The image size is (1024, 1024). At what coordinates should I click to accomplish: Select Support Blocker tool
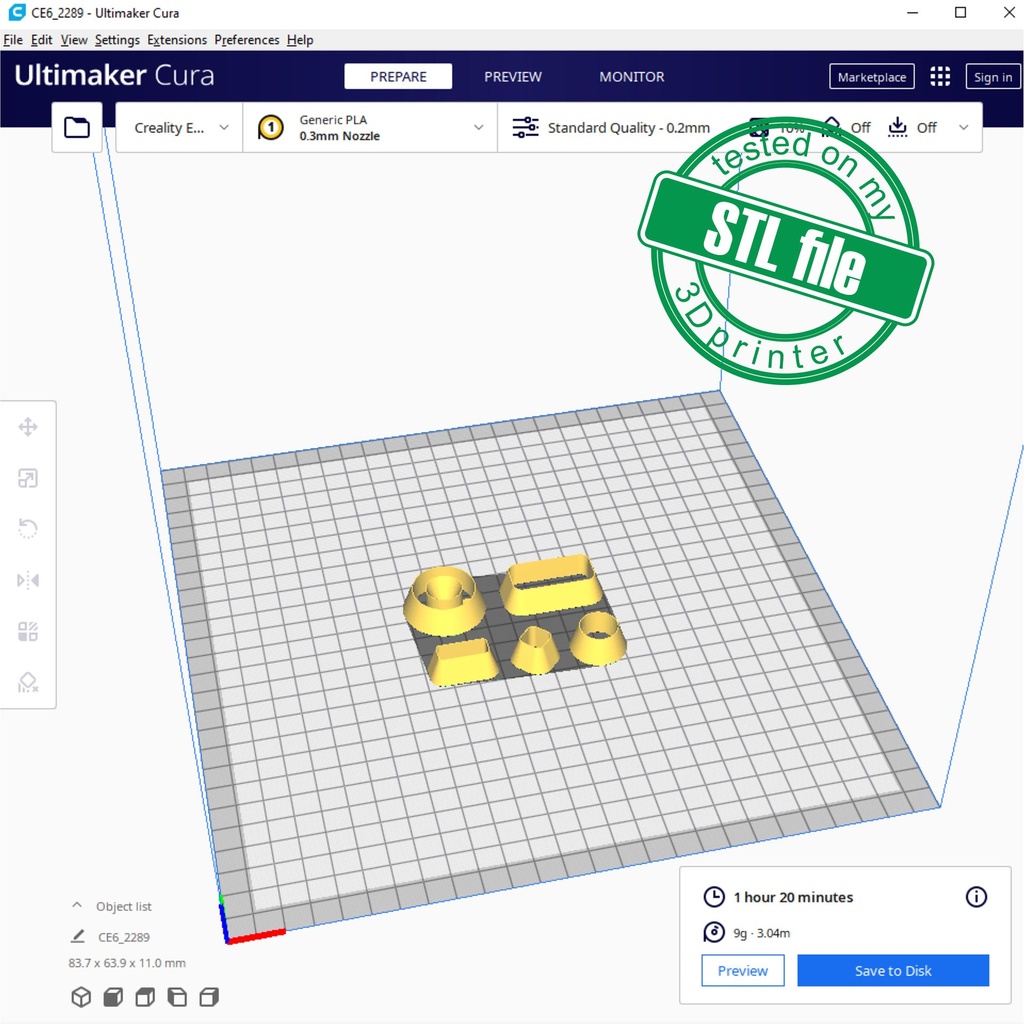[28, 682]
